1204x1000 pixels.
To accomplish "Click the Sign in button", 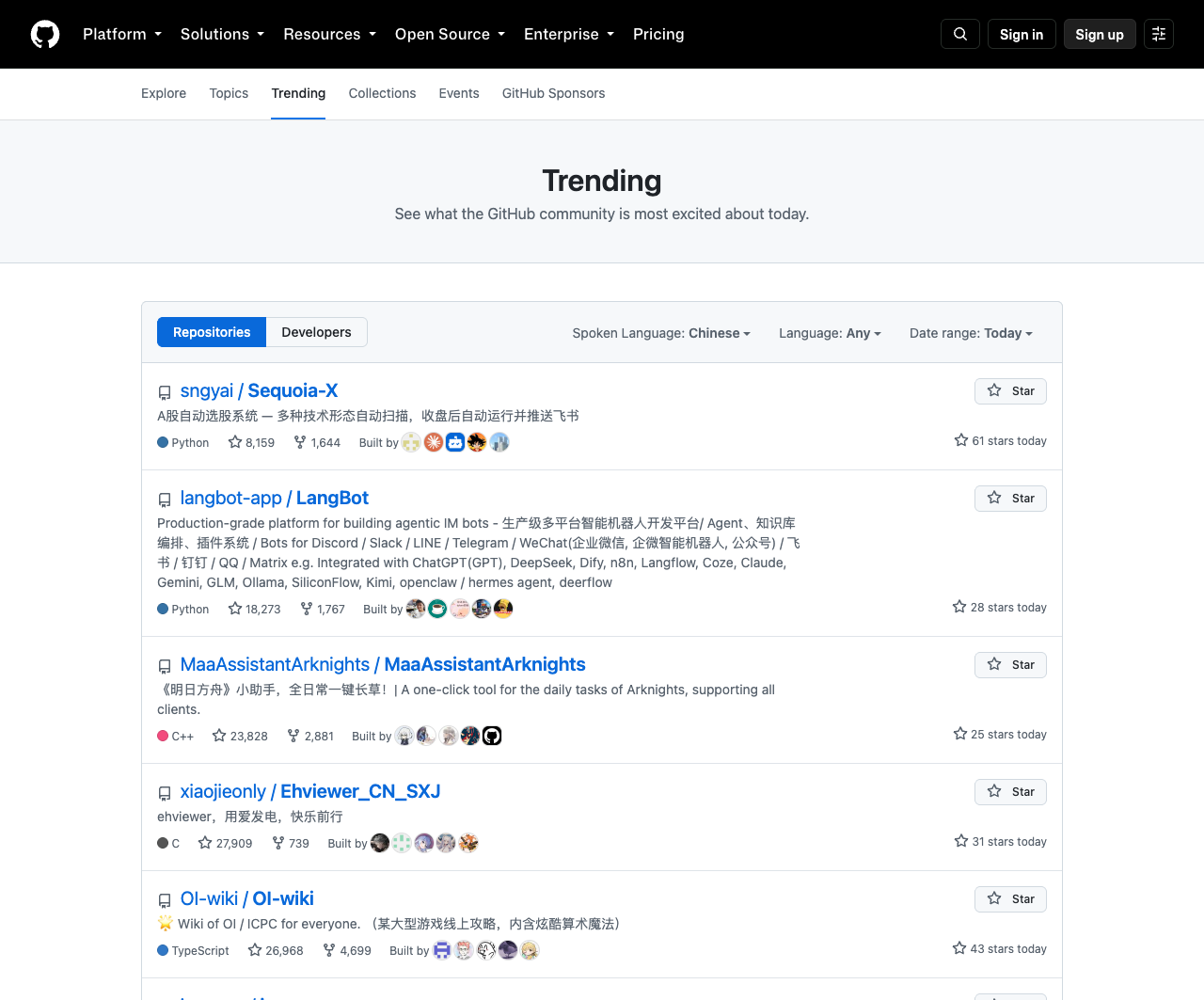I will 1022,34.
